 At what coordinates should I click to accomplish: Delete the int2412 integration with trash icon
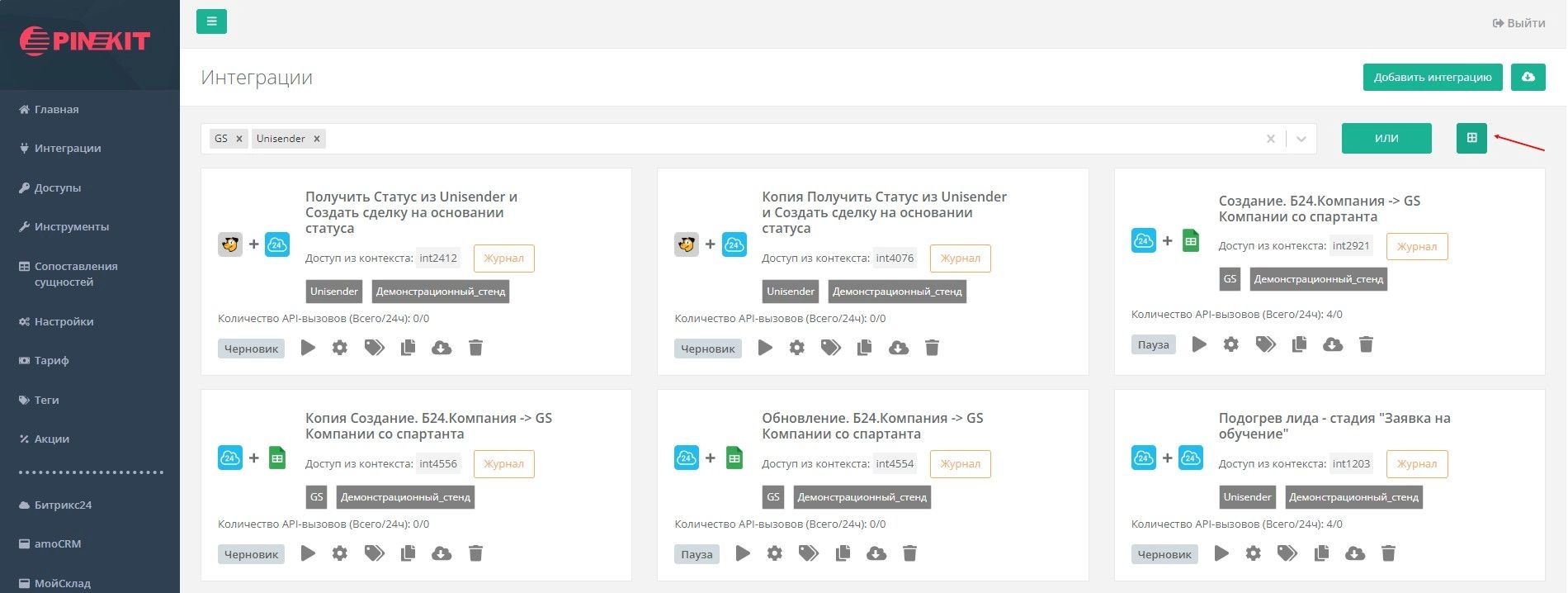click(x=475, y=348)
